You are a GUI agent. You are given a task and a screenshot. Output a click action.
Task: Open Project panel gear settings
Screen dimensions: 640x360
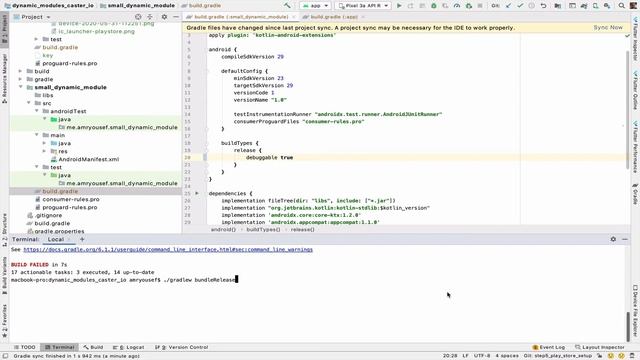point(164,17)
